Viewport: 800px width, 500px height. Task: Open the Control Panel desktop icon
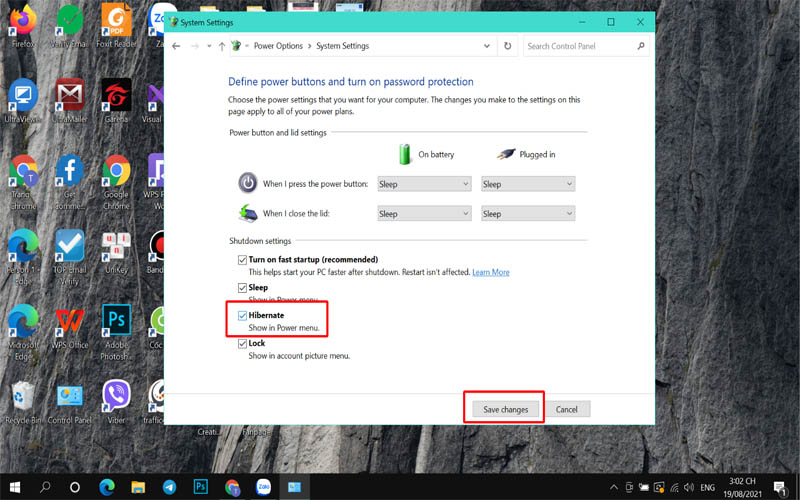point(70,403)
